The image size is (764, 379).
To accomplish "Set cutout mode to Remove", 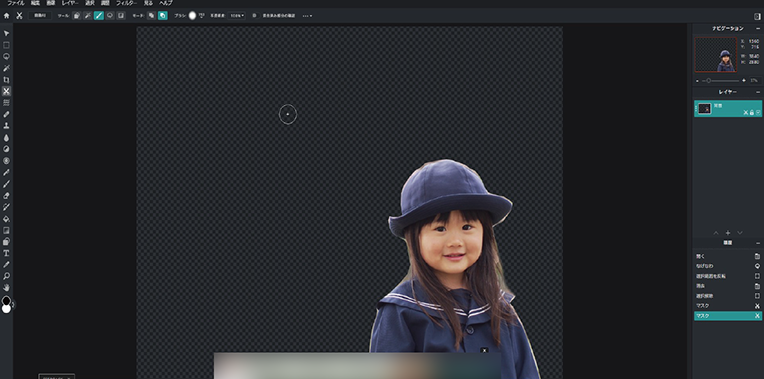I will click(152, 16).
